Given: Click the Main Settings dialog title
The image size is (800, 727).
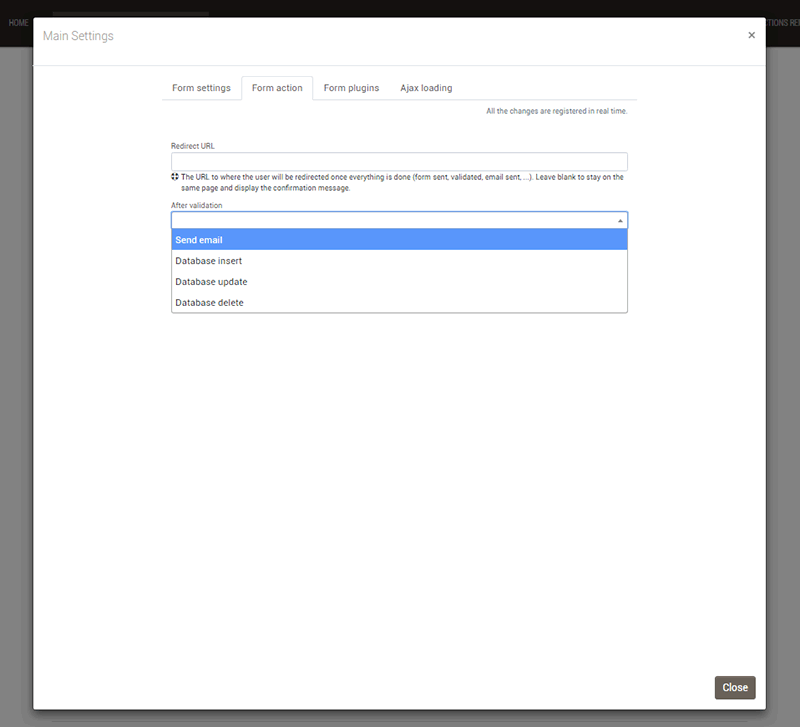Looking at the screenshot, I should click(78, 36).
